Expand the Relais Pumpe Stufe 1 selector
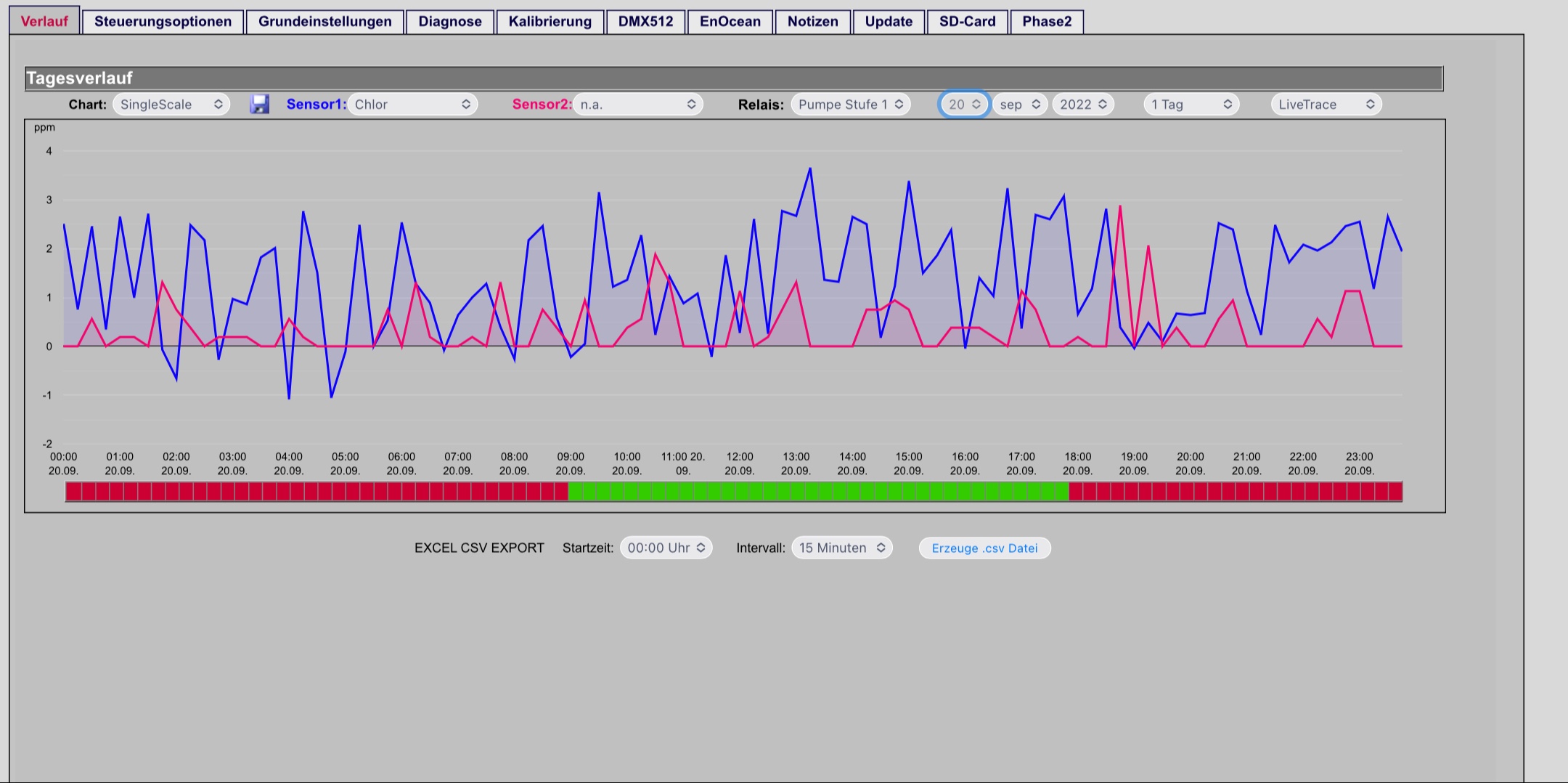Viewport: 1568px width, 783px height. point(851,105)
